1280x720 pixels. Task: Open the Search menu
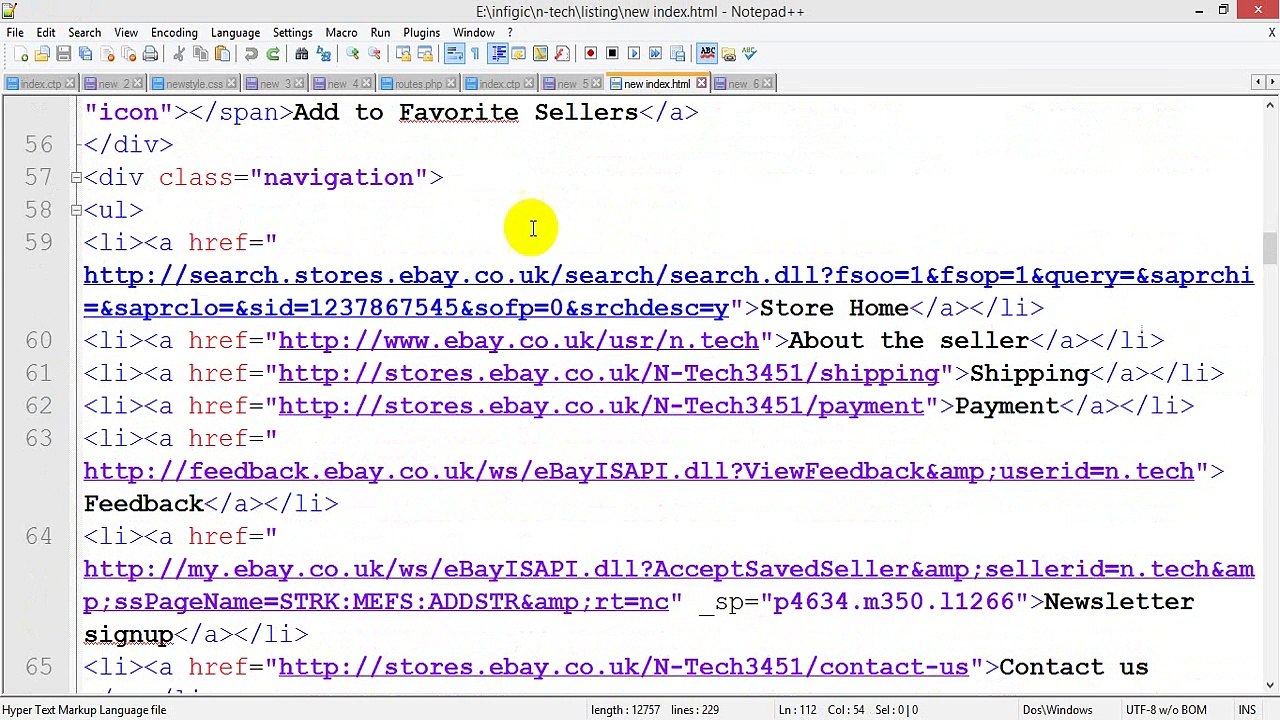click(84, 33)
